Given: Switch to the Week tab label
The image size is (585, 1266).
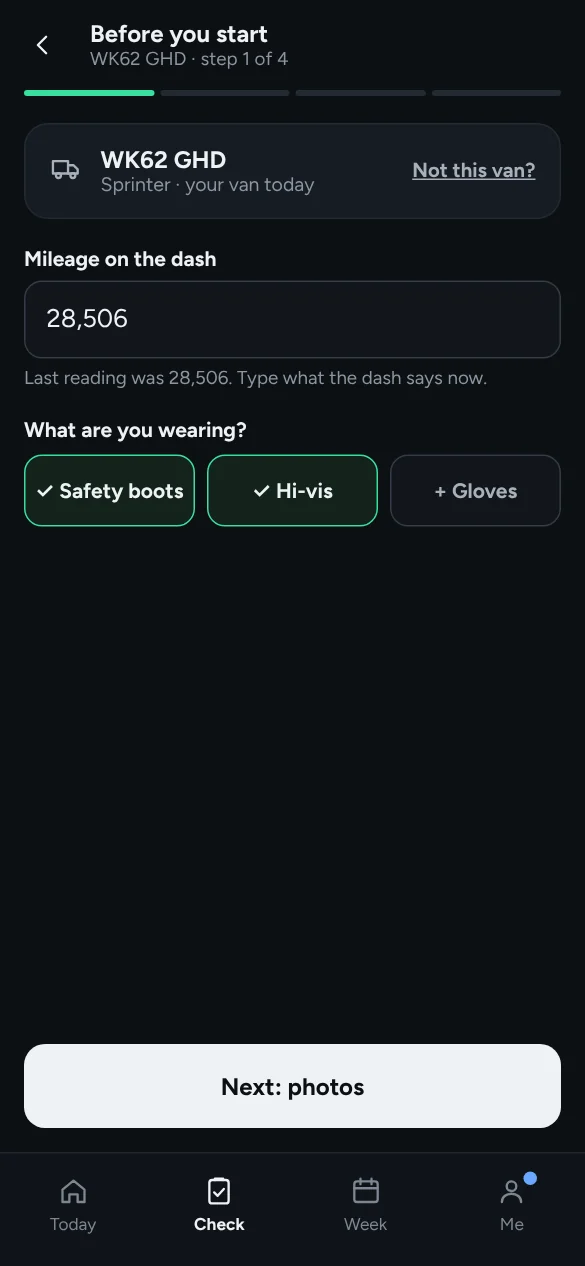Looking at the screenshot, I should [366, 1224].
